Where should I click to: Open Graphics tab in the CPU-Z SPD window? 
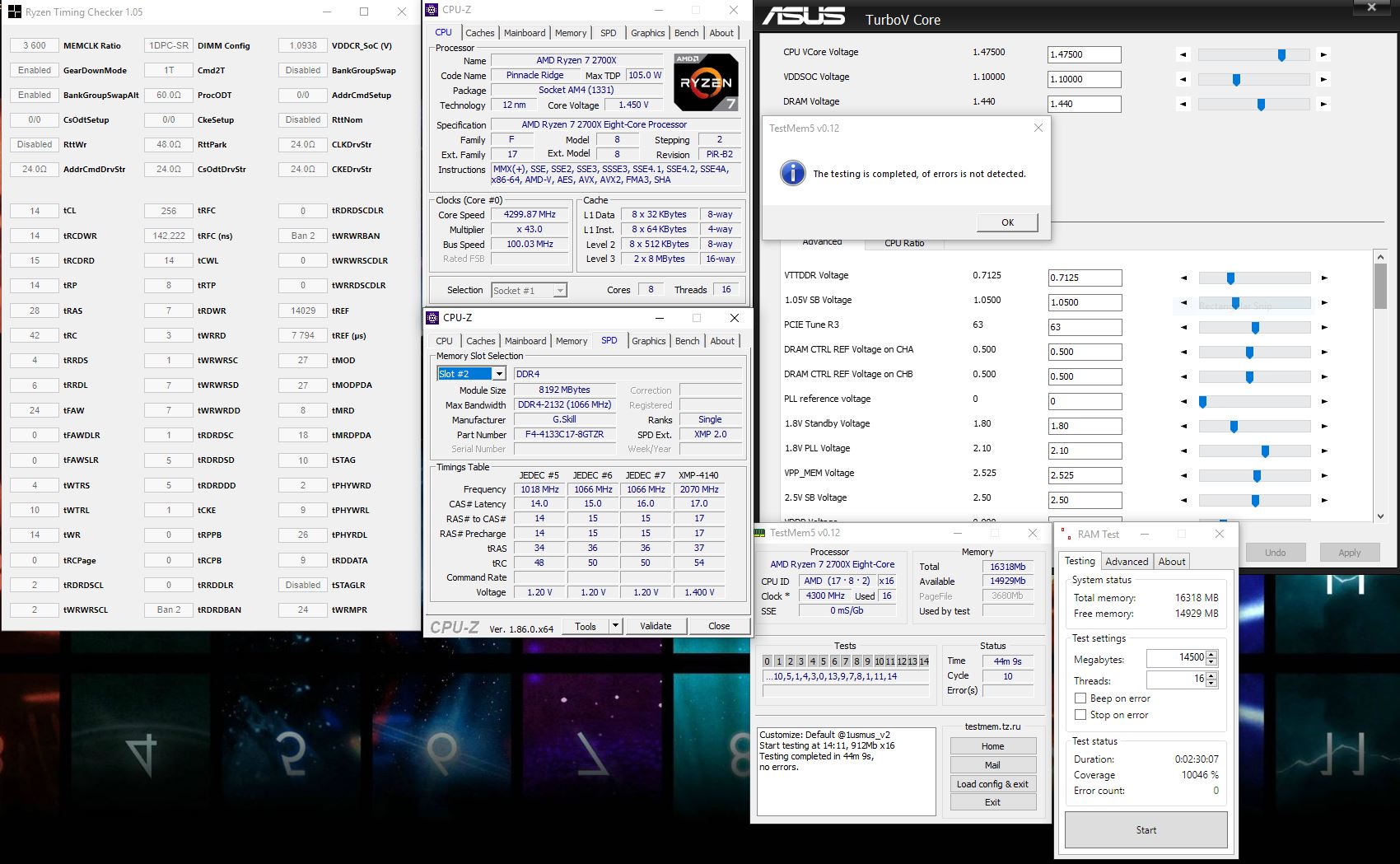click(x=649, y=341)
